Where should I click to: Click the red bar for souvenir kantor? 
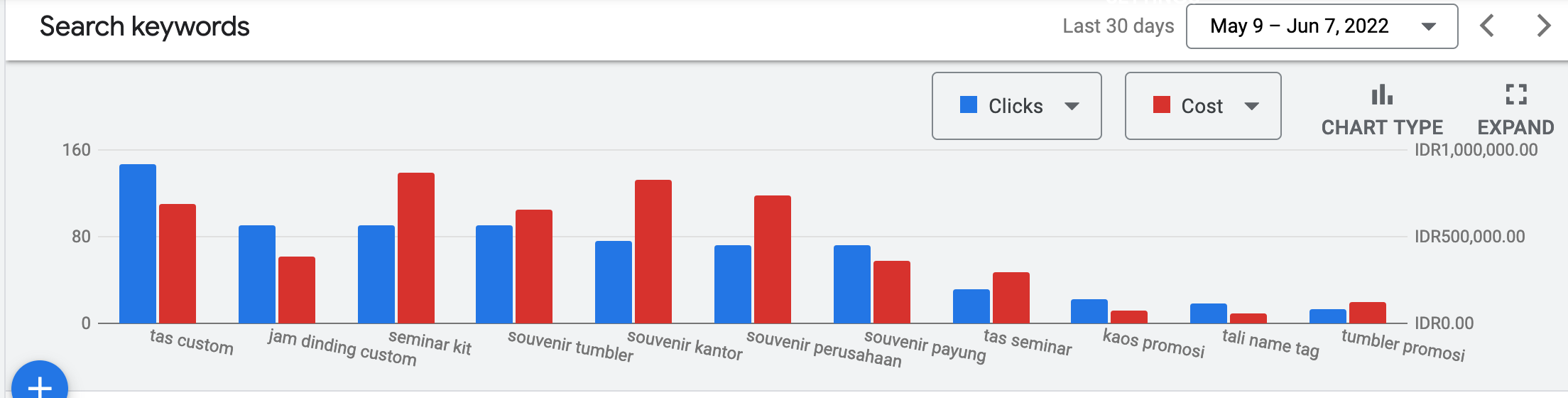click(653, 252)
